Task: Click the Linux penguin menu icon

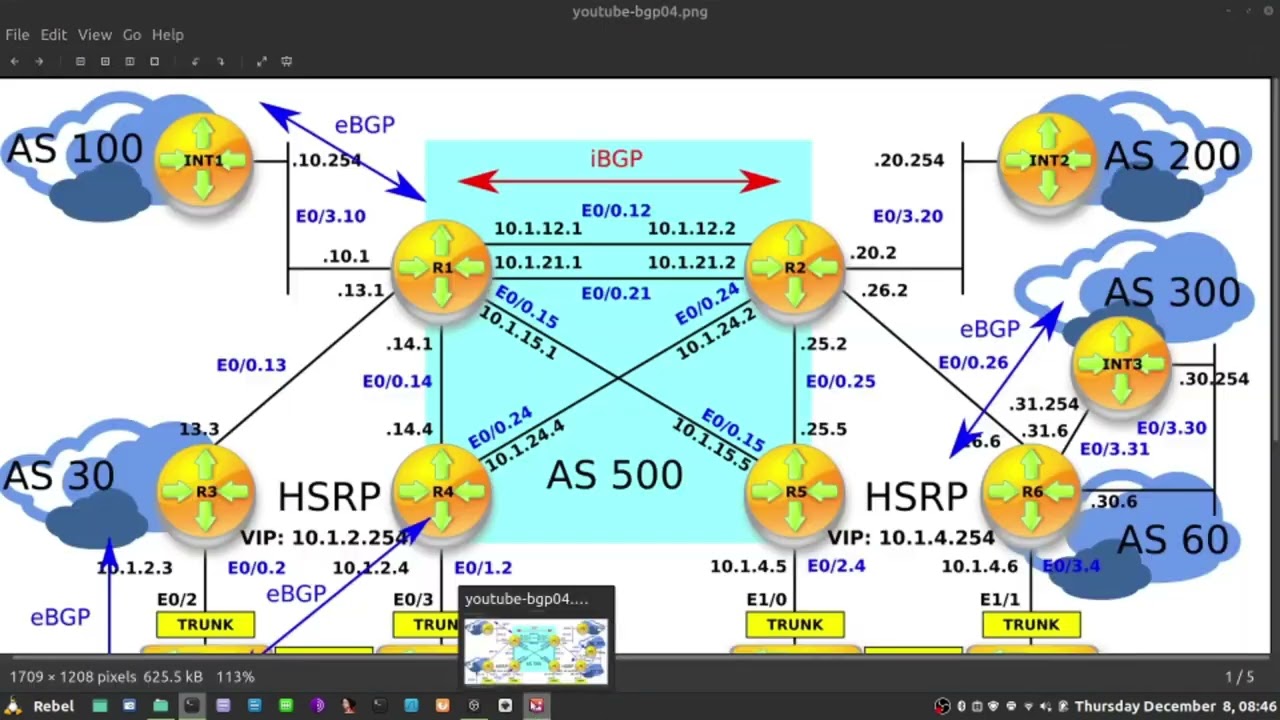Action: (x=13, y=706)
